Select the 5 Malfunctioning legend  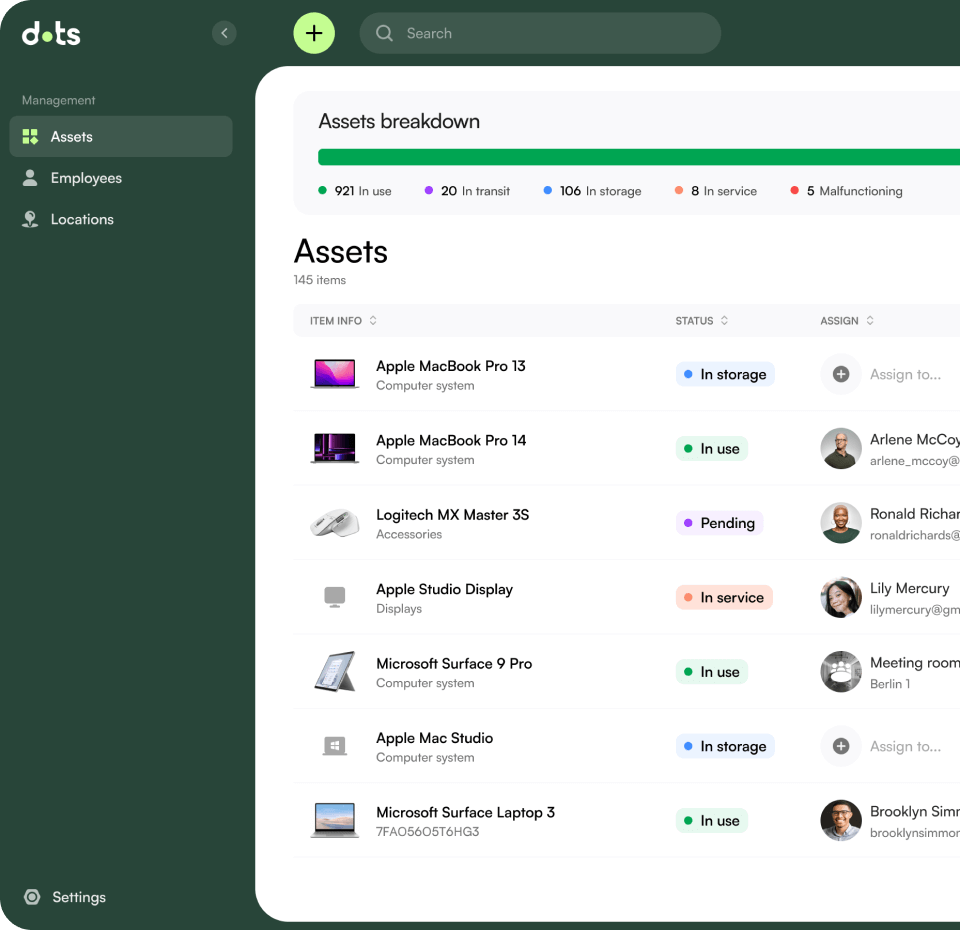[846, 191]
